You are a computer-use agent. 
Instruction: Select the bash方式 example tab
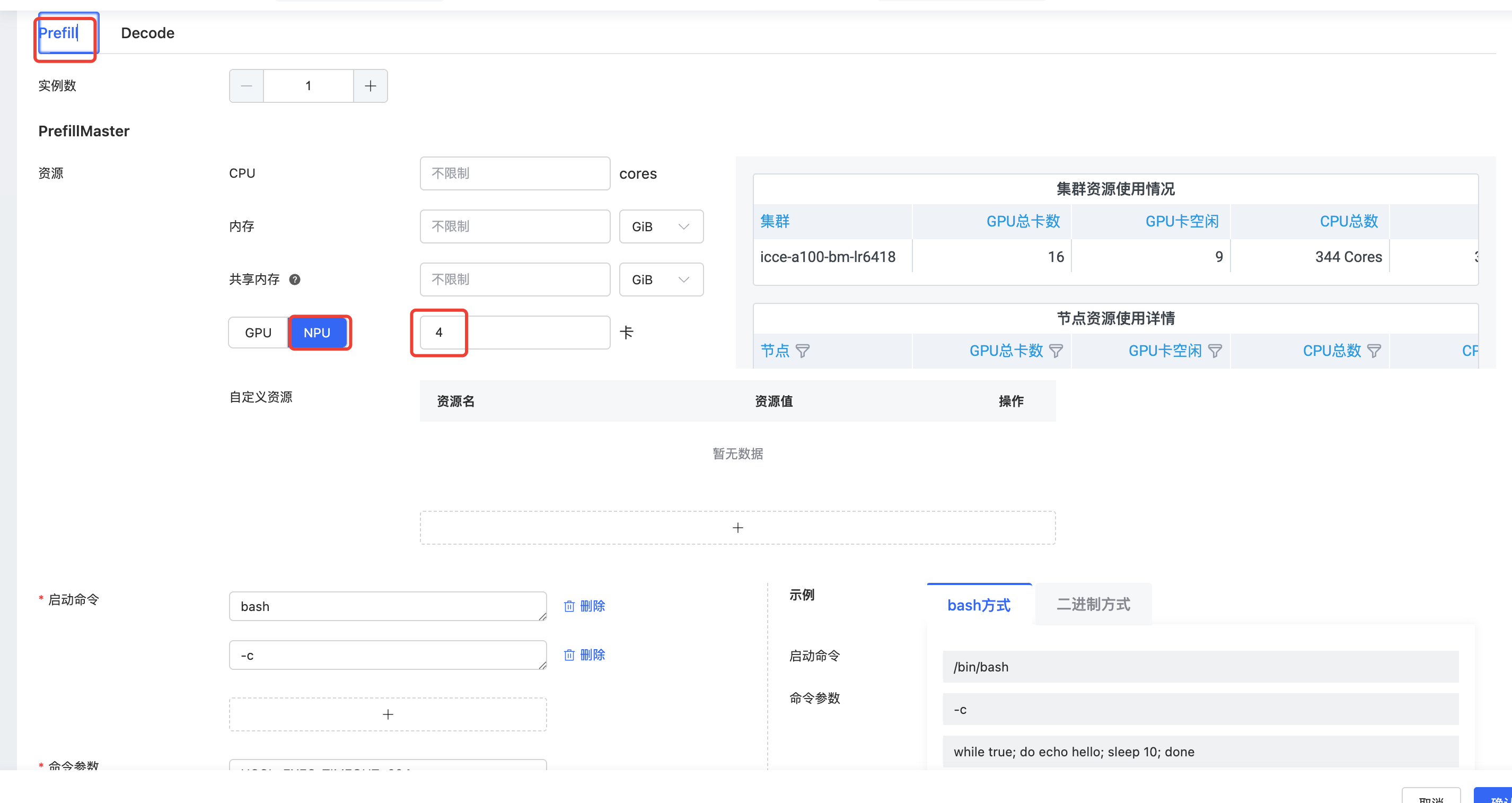(x=979, y=605)
